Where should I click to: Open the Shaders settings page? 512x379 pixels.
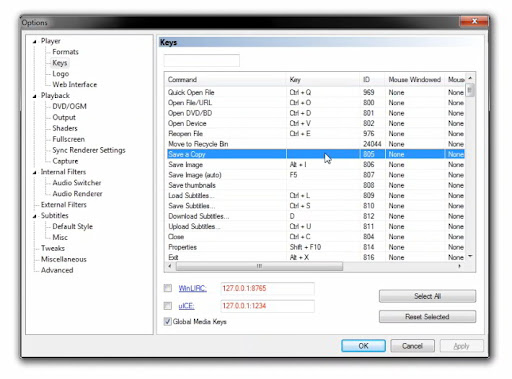(x=65, y=128)
